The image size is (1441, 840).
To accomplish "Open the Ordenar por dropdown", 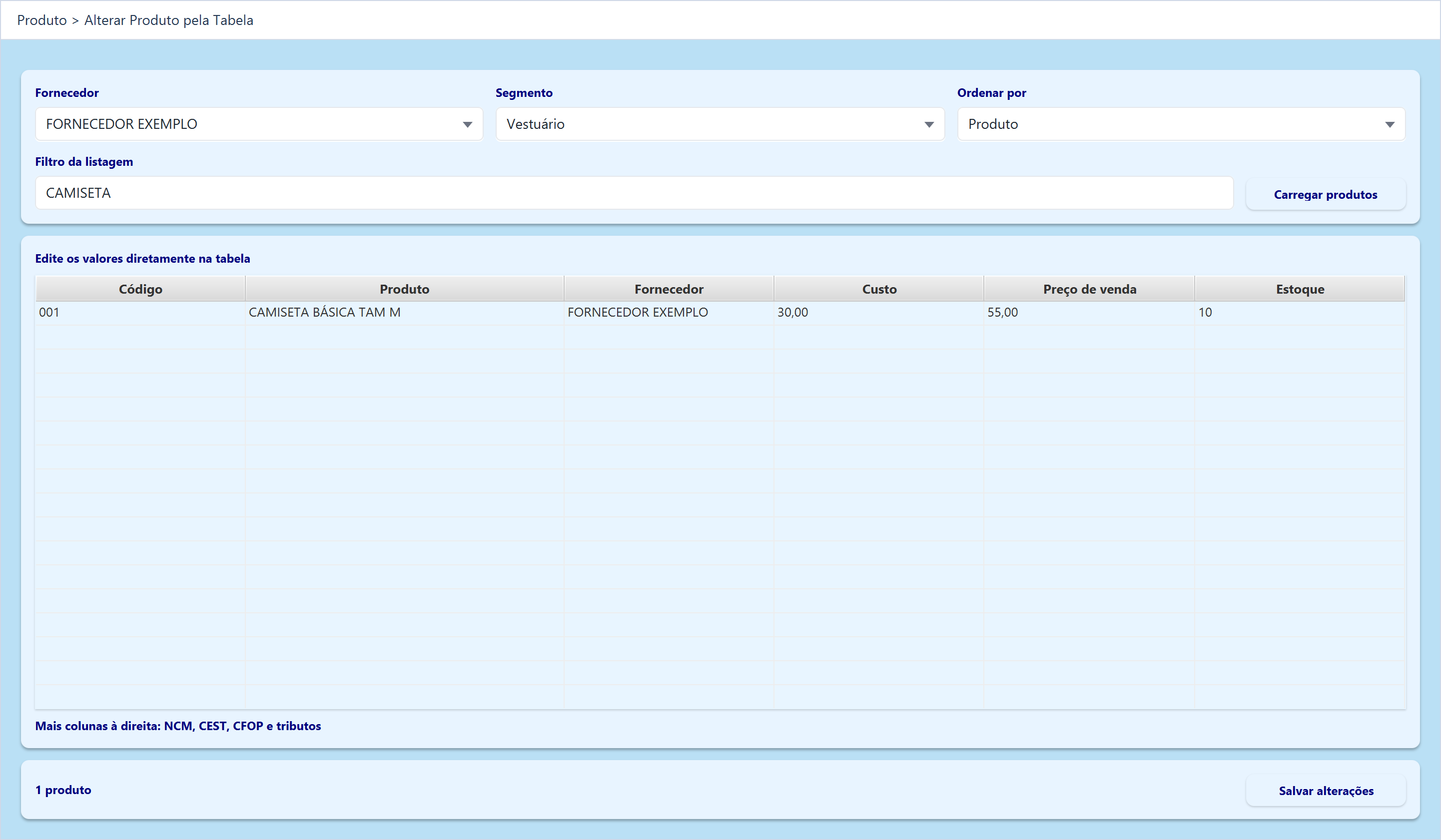I will 1181,124.
